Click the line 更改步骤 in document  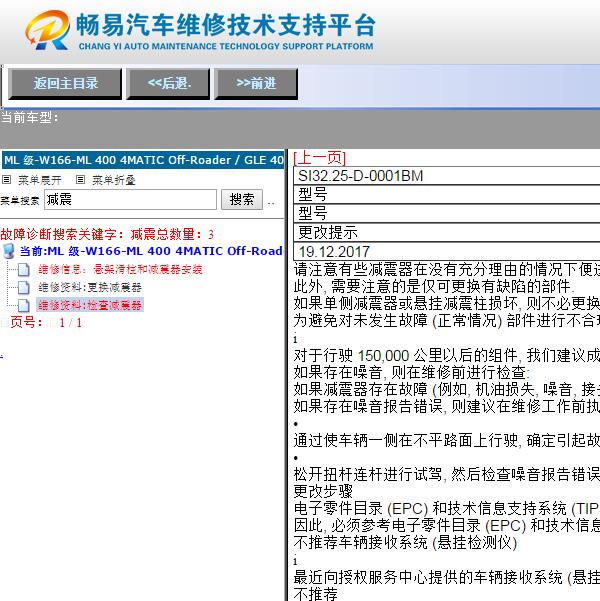pyautogui.click(x=323, y=491)
